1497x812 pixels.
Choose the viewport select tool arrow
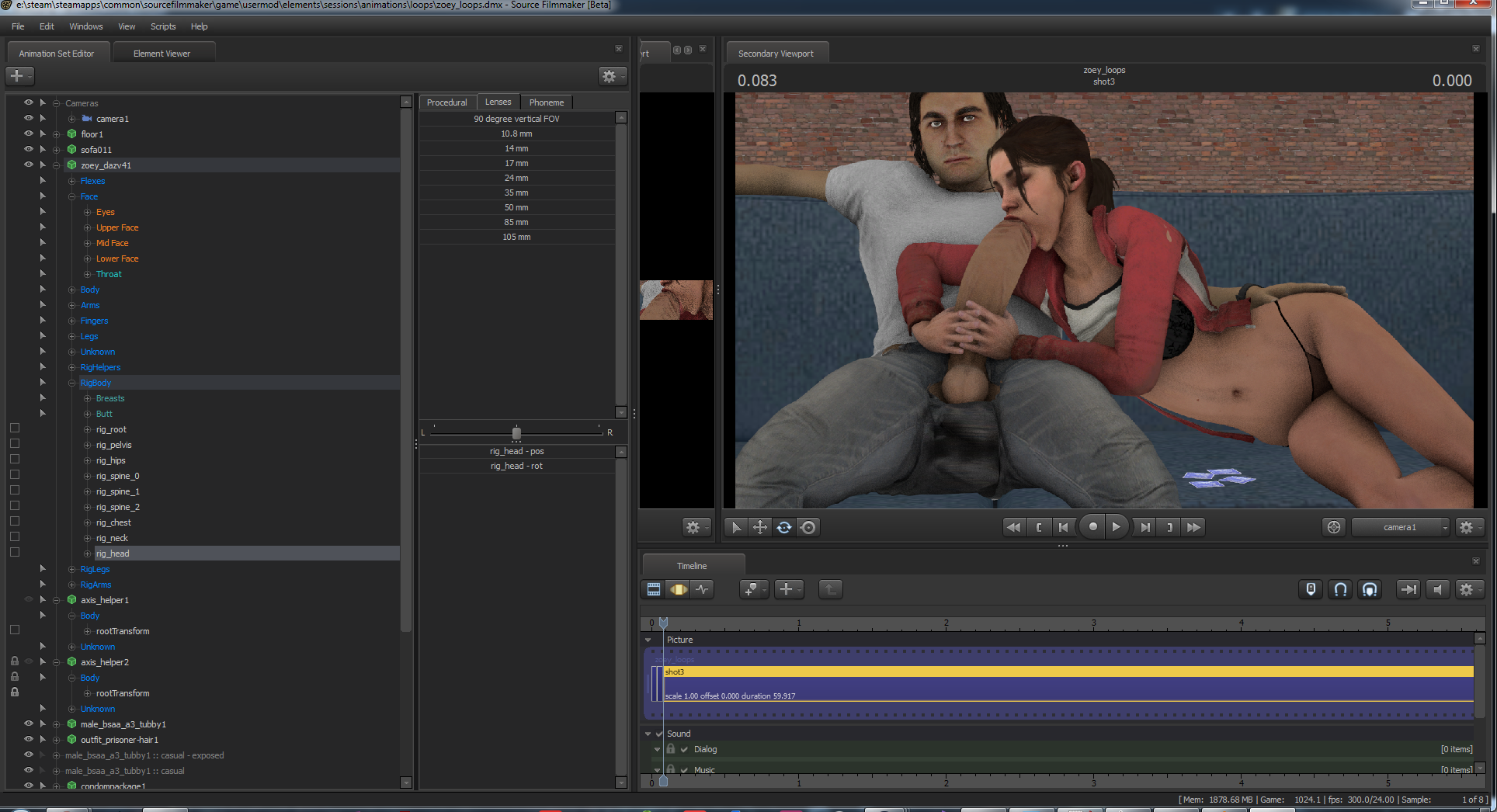736,527
